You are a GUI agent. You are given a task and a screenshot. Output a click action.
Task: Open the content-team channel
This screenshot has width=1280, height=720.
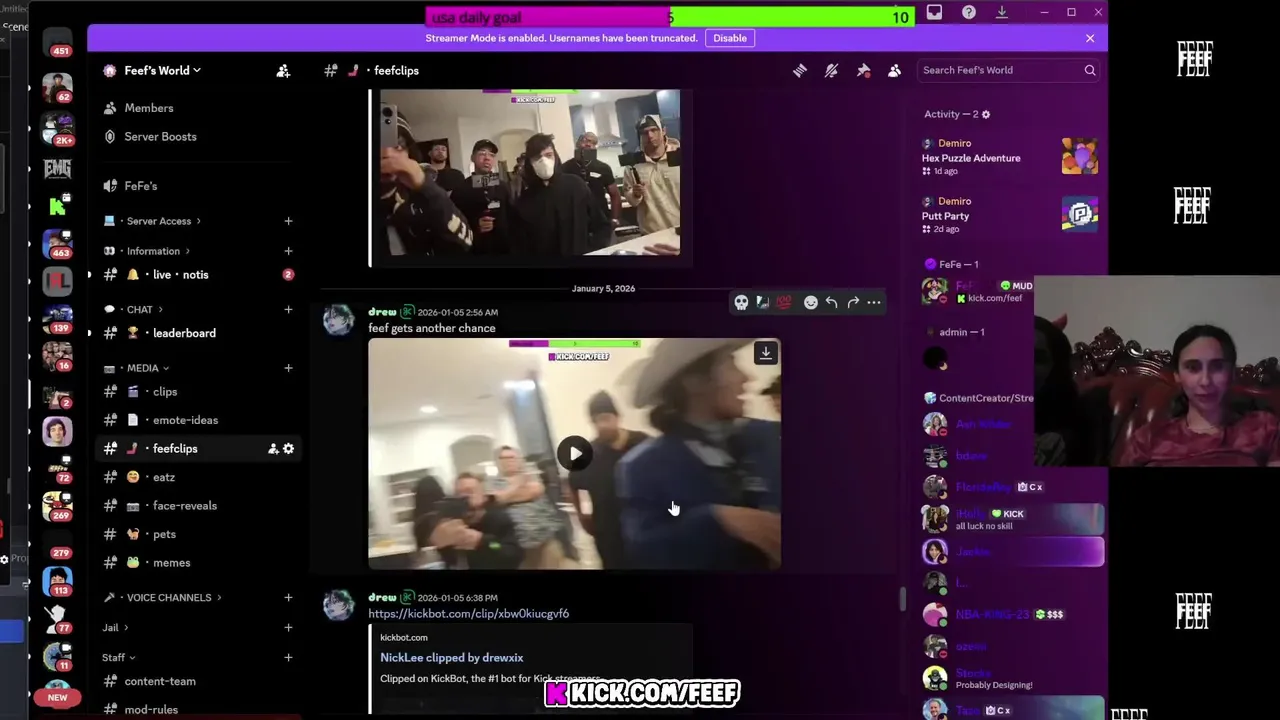click(196, 681)
